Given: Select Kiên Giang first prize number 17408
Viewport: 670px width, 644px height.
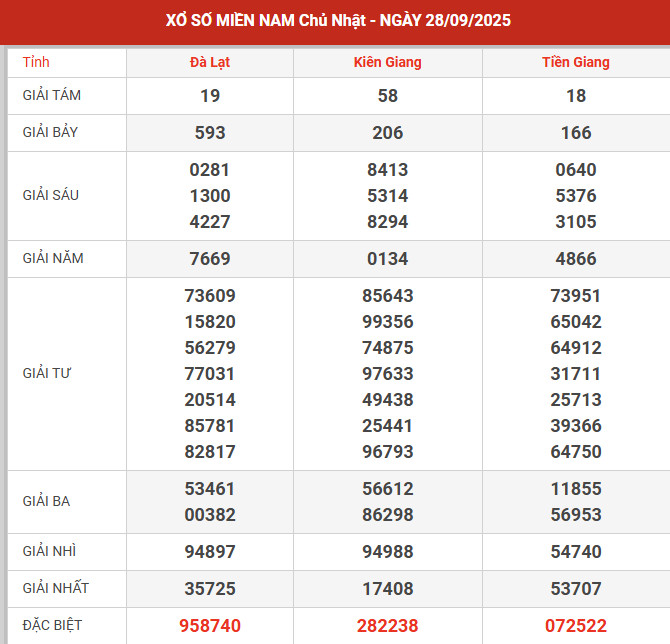Looking at the screenshot, I should click(387, 588).
